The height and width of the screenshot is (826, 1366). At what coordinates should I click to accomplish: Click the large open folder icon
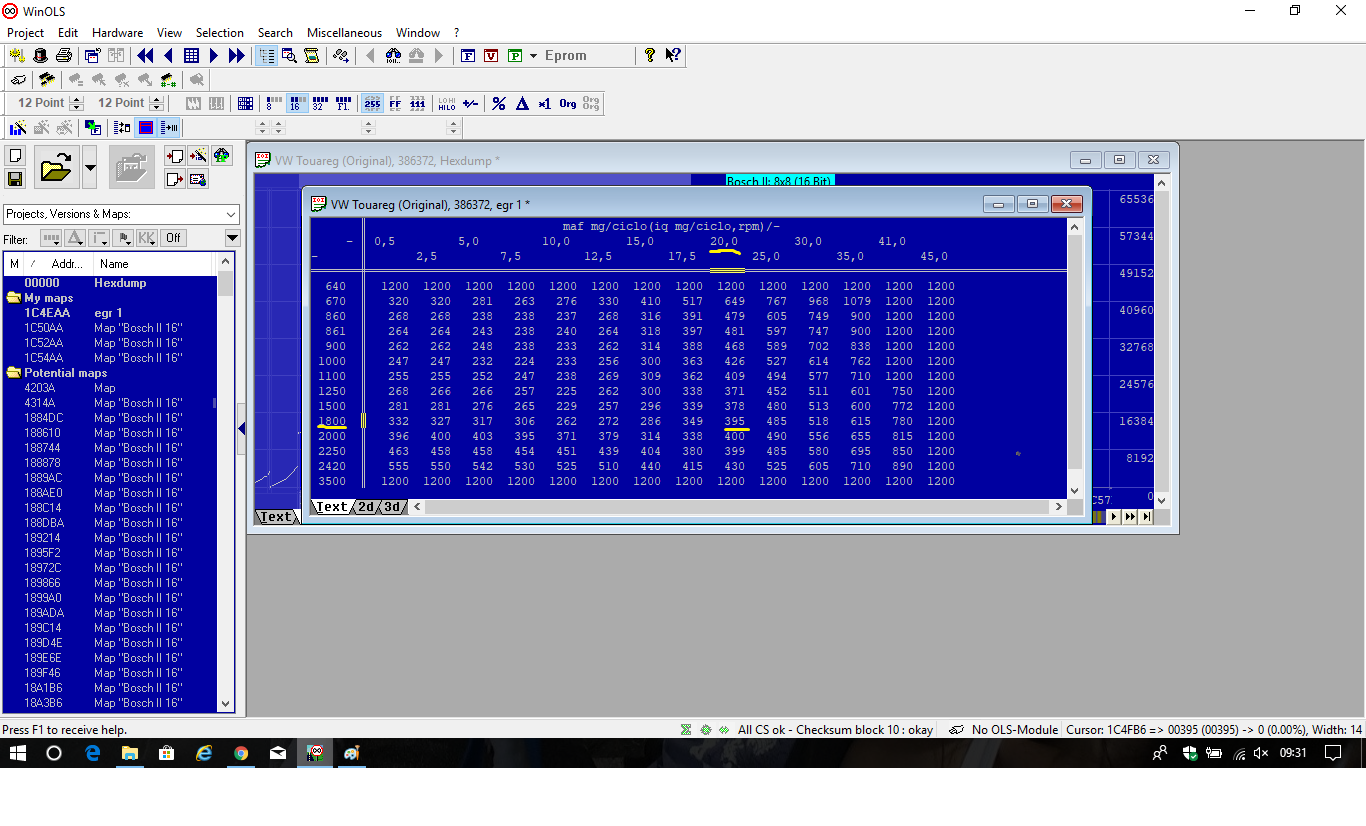click(x=57, y=167)
